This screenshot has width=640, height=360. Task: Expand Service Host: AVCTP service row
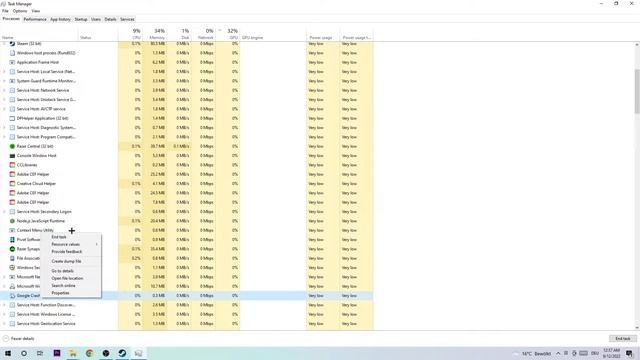point(4,109)
